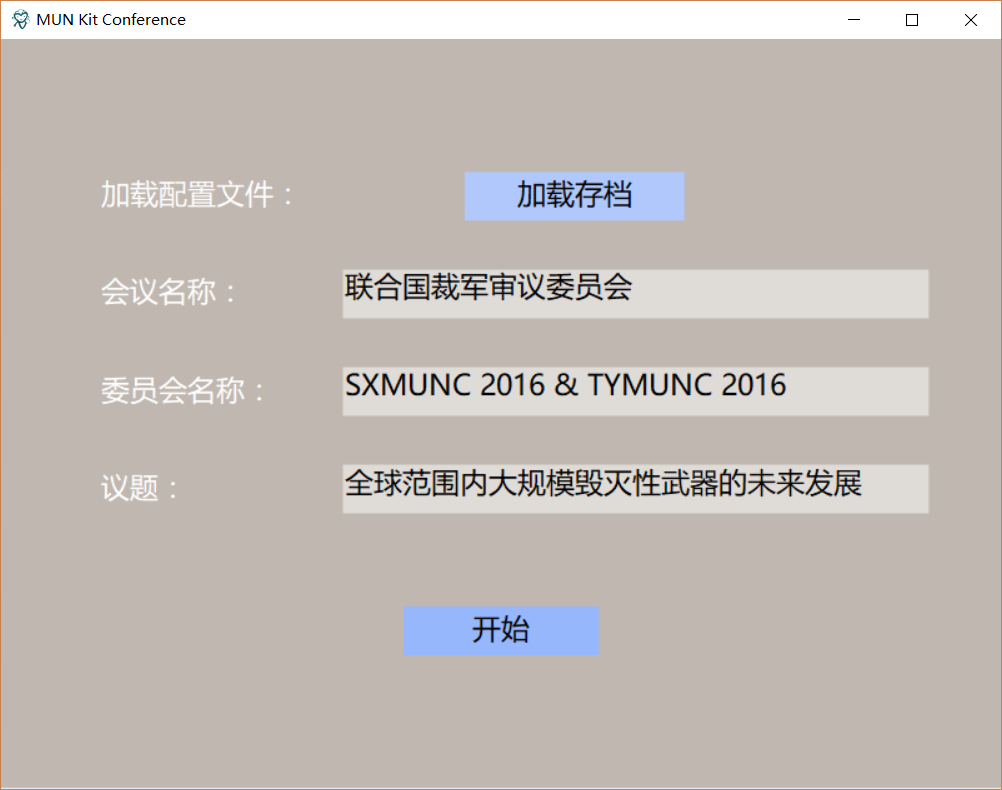Maximize the MUN Kit Conference window
Image resolution: width=1002 pixels, height=790 pixels.
911,19
